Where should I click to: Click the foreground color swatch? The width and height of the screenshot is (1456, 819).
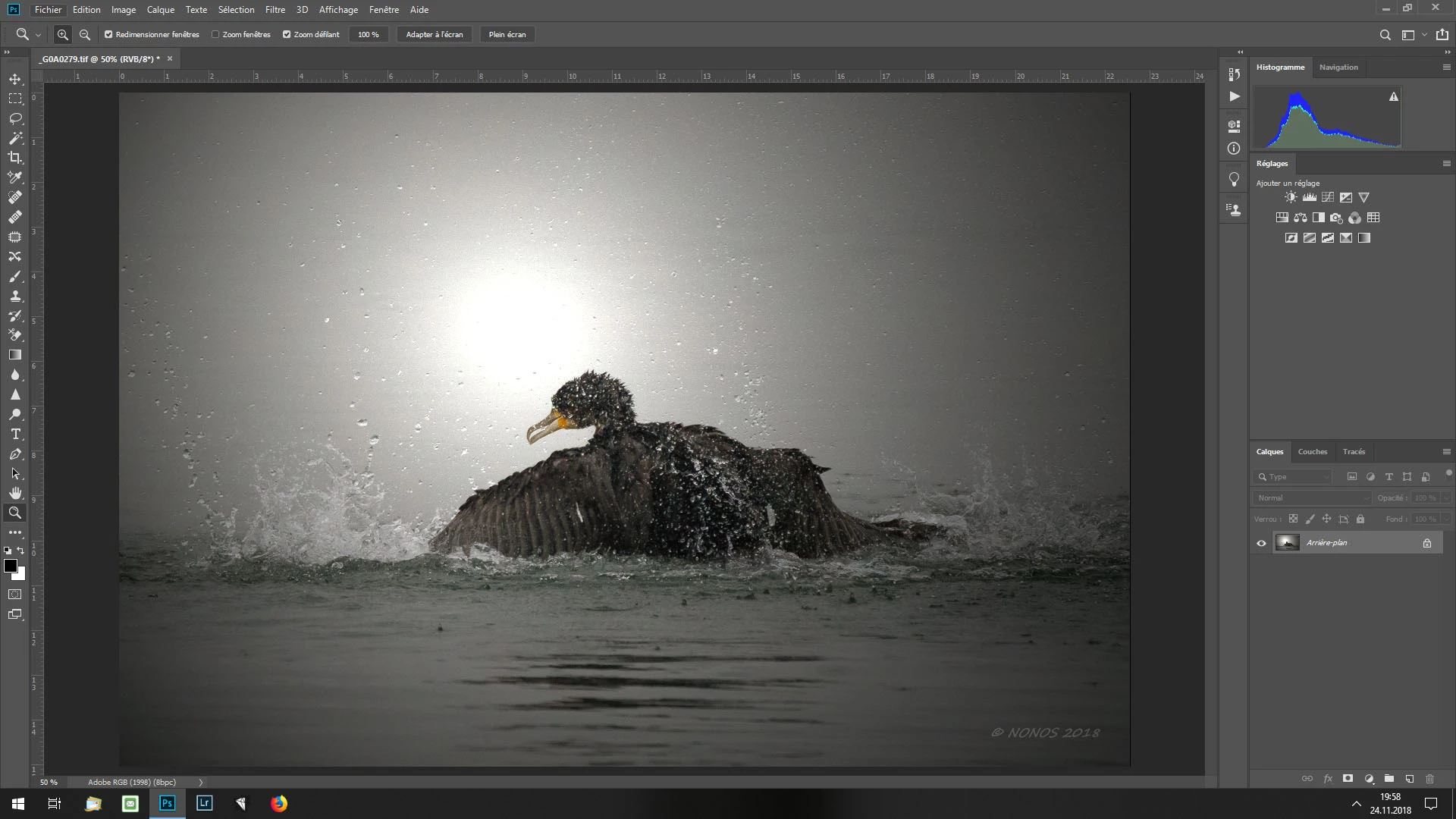coord(10,566)
